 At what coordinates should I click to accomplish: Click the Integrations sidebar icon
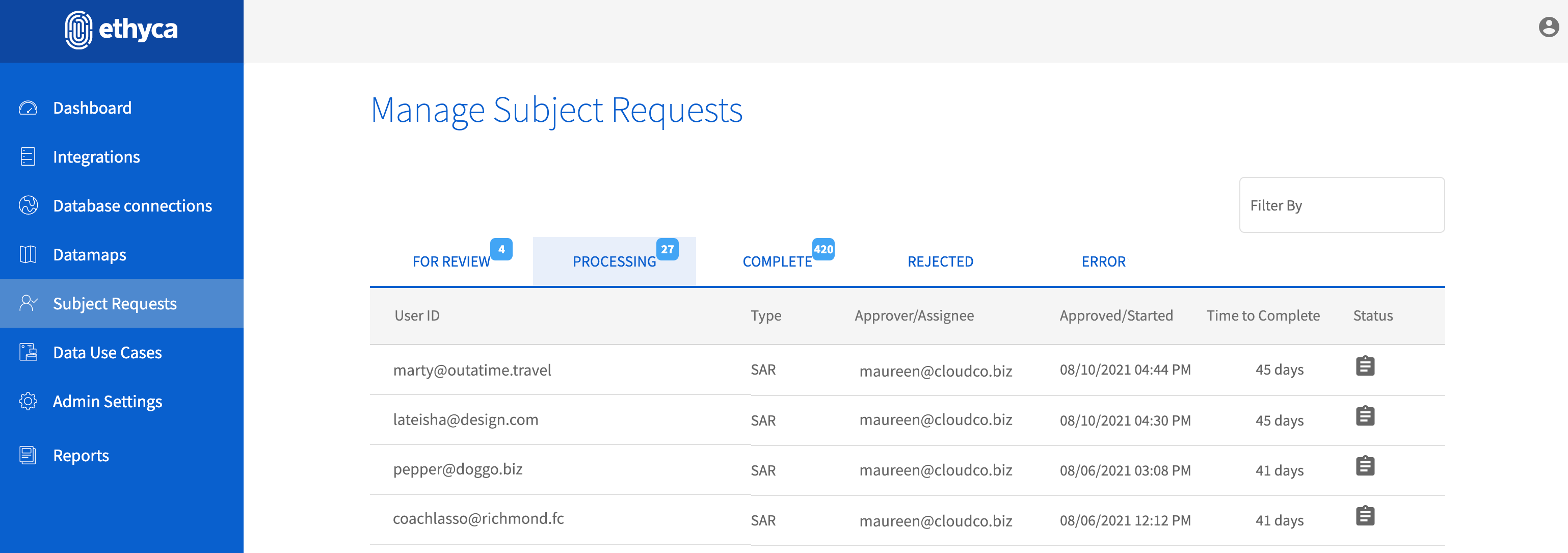pos(28,156)
